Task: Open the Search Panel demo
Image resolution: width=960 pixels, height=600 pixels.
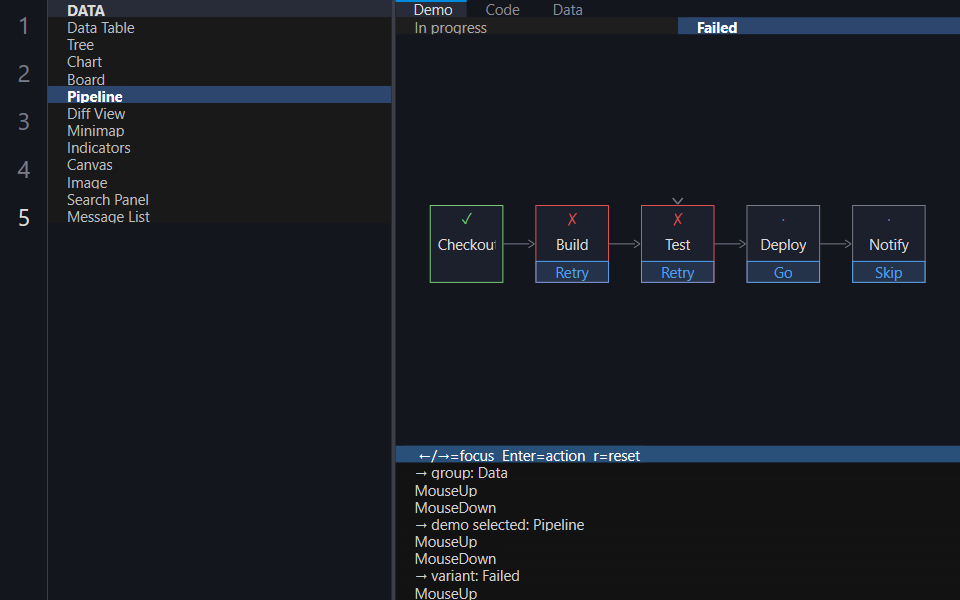Action: pos(219,200)
